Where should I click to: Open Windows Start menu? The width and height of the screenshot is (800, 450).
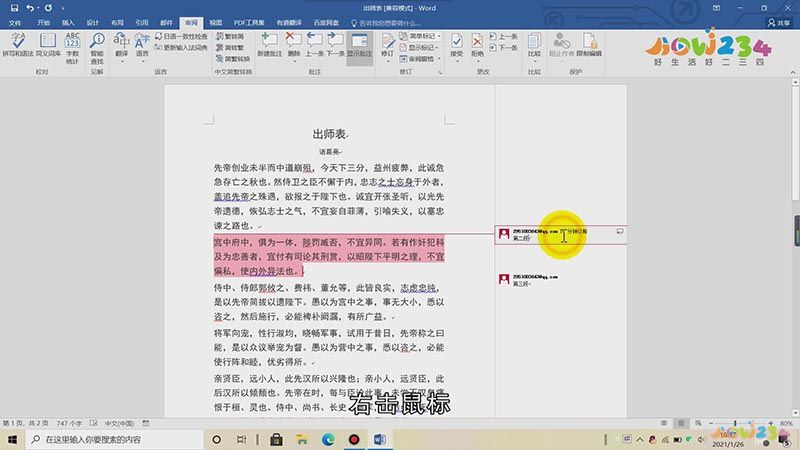(x=12, y=439)
